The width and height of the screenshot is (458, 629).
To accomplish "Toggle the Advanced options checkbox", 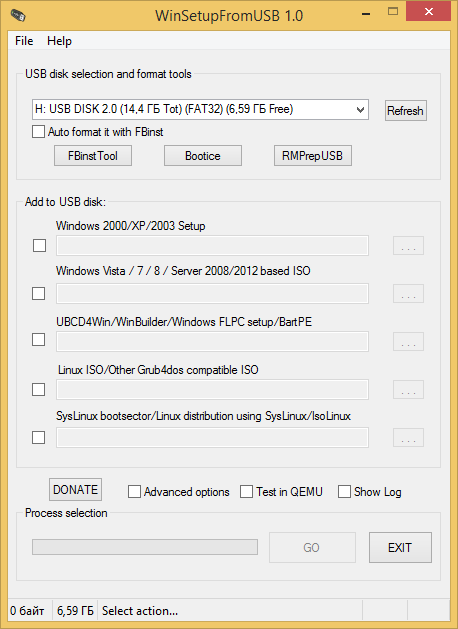I will pyautogui.click(x=134, y=491).
